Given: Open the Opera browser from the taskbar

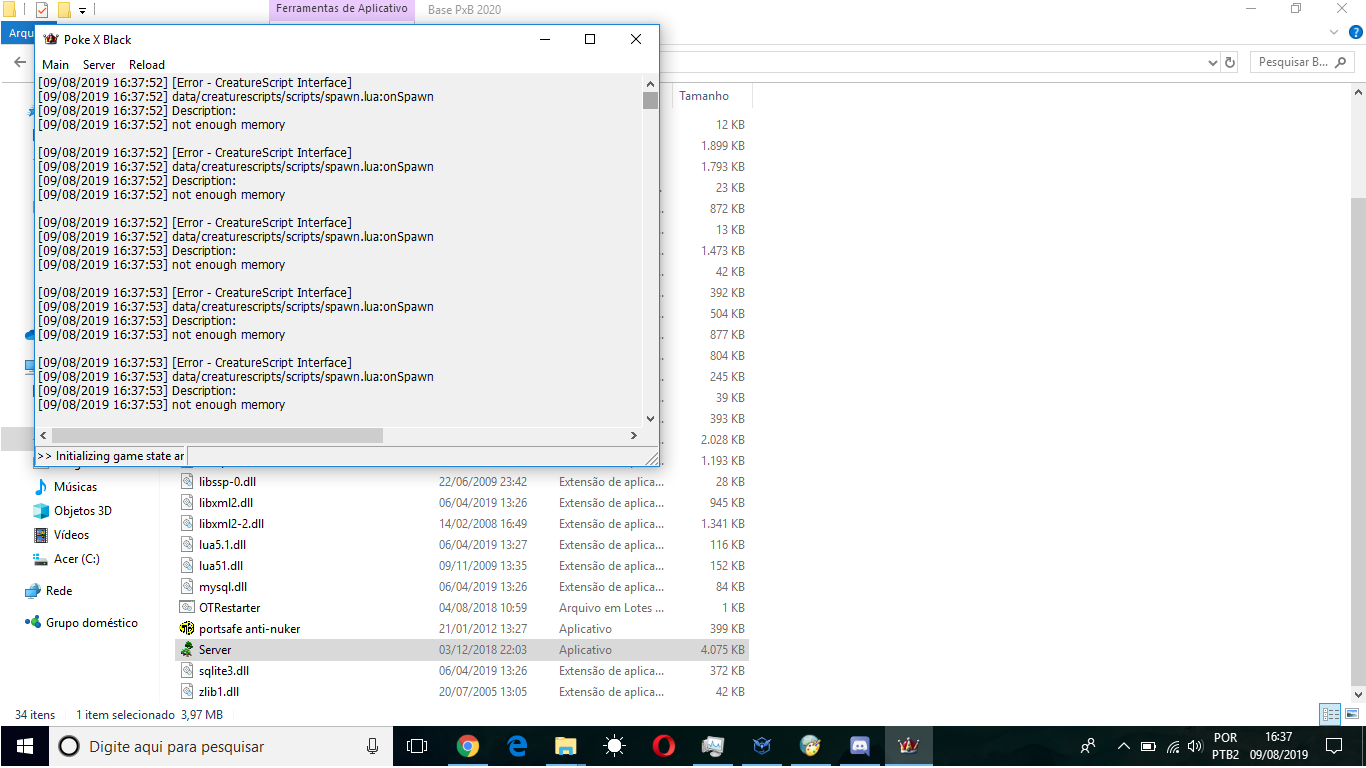Looking at the screenshot, I should (x=663, y=746).
